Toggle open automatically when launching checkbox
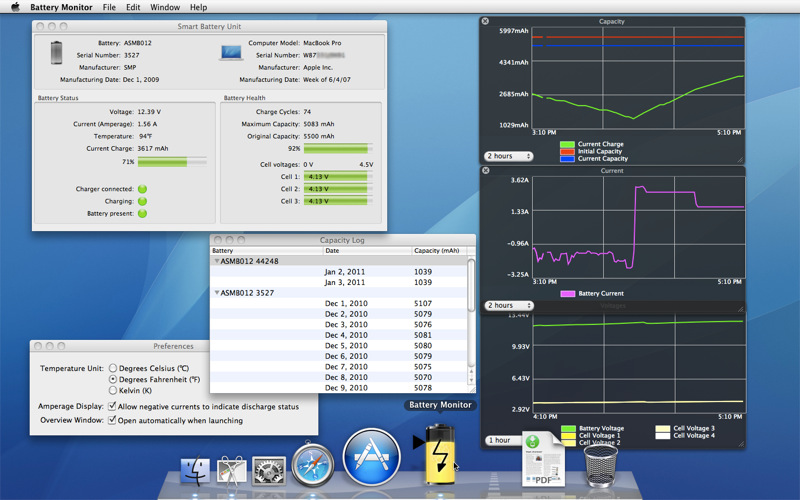 (x=112, y=420)
